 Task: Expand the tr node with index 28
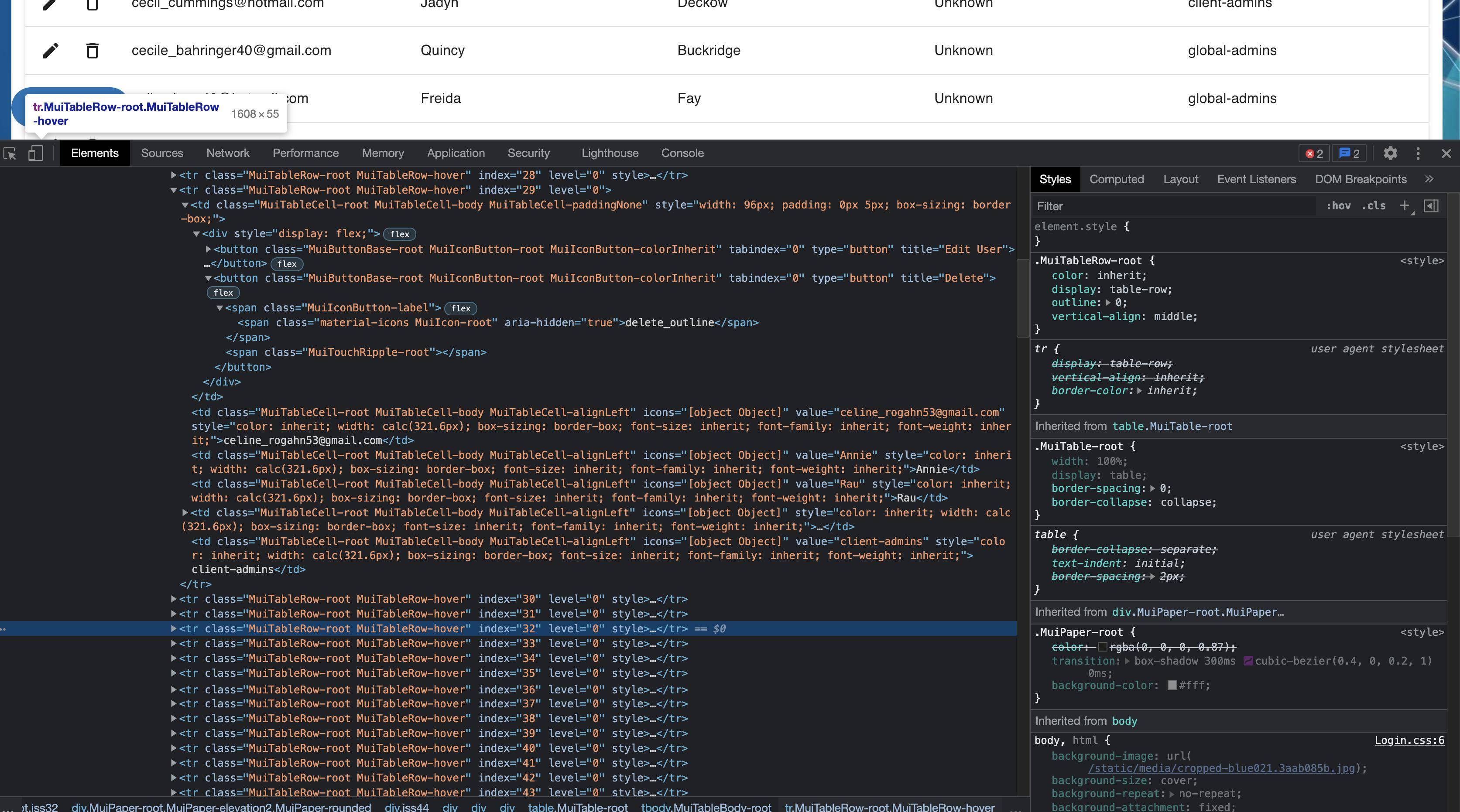click(x=174, y=176)
